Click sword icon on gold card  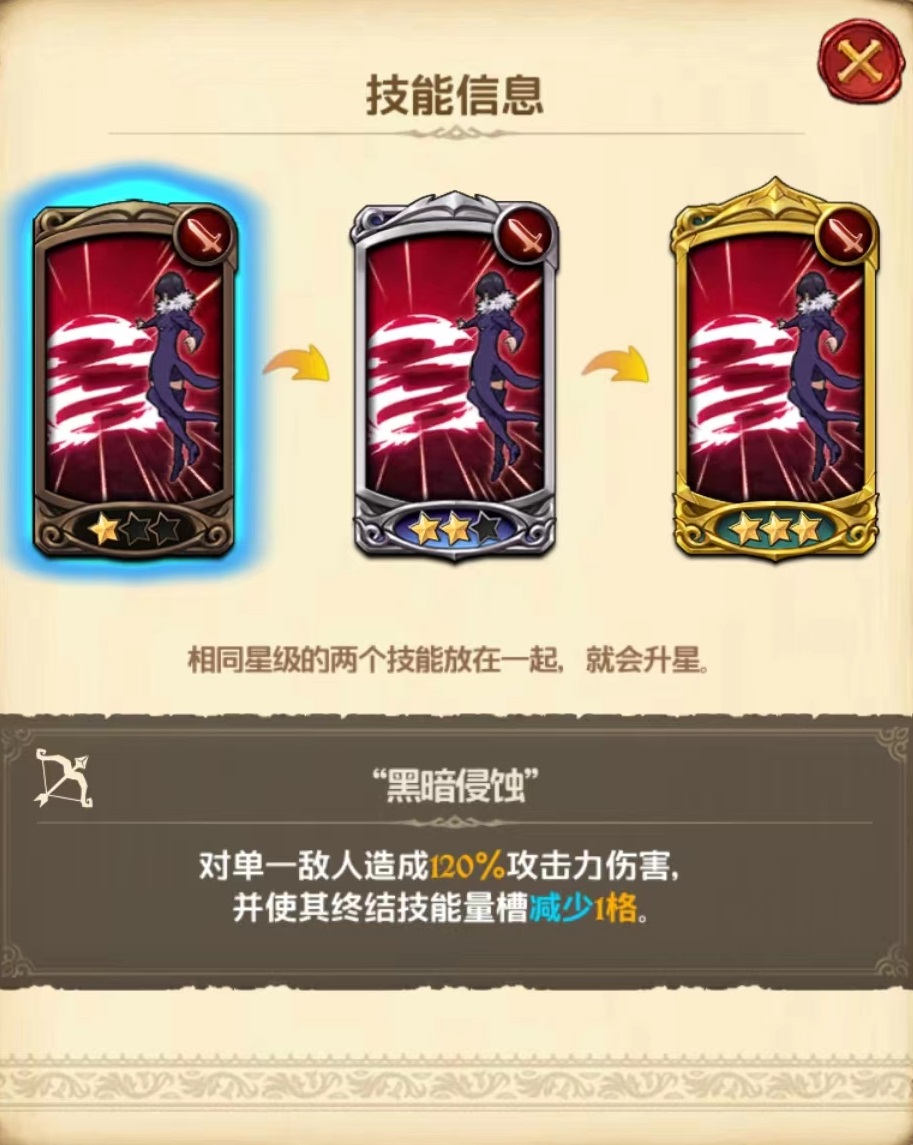click(x=844, y=234)
